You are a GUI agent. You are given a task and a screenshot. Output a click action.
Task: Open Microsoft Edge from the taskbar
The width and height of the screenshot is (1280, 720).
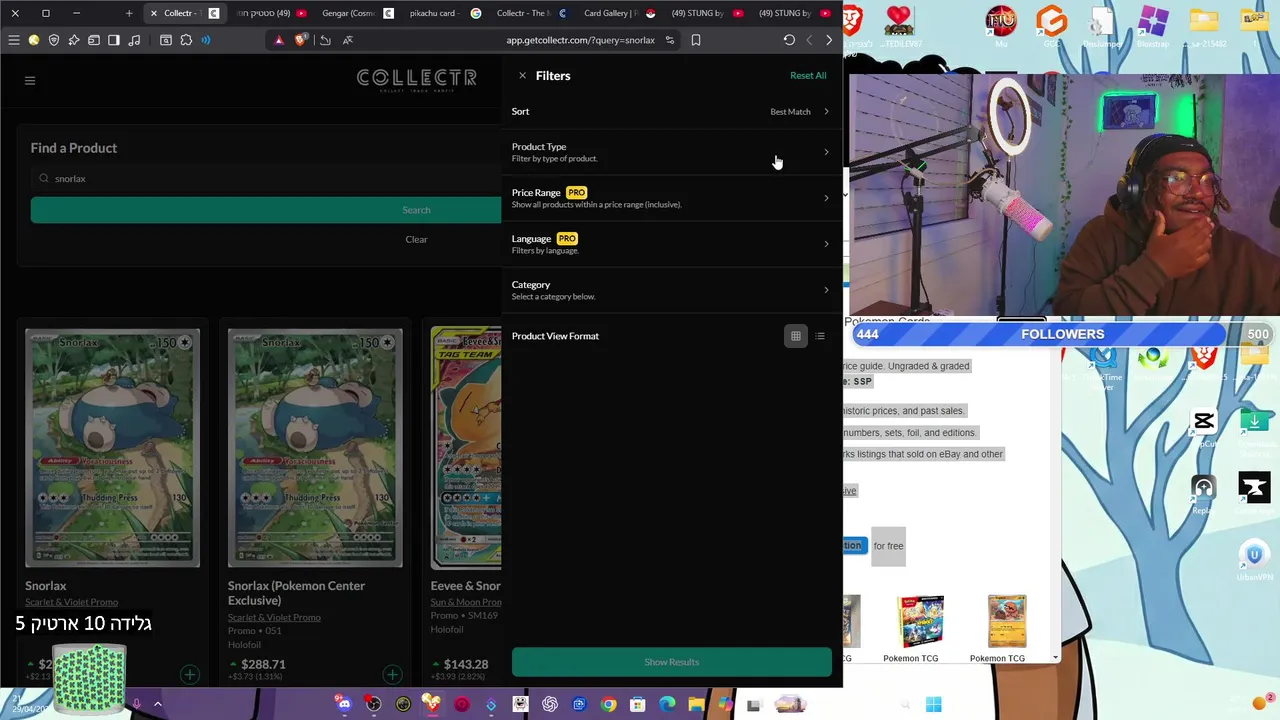(667, 704)
